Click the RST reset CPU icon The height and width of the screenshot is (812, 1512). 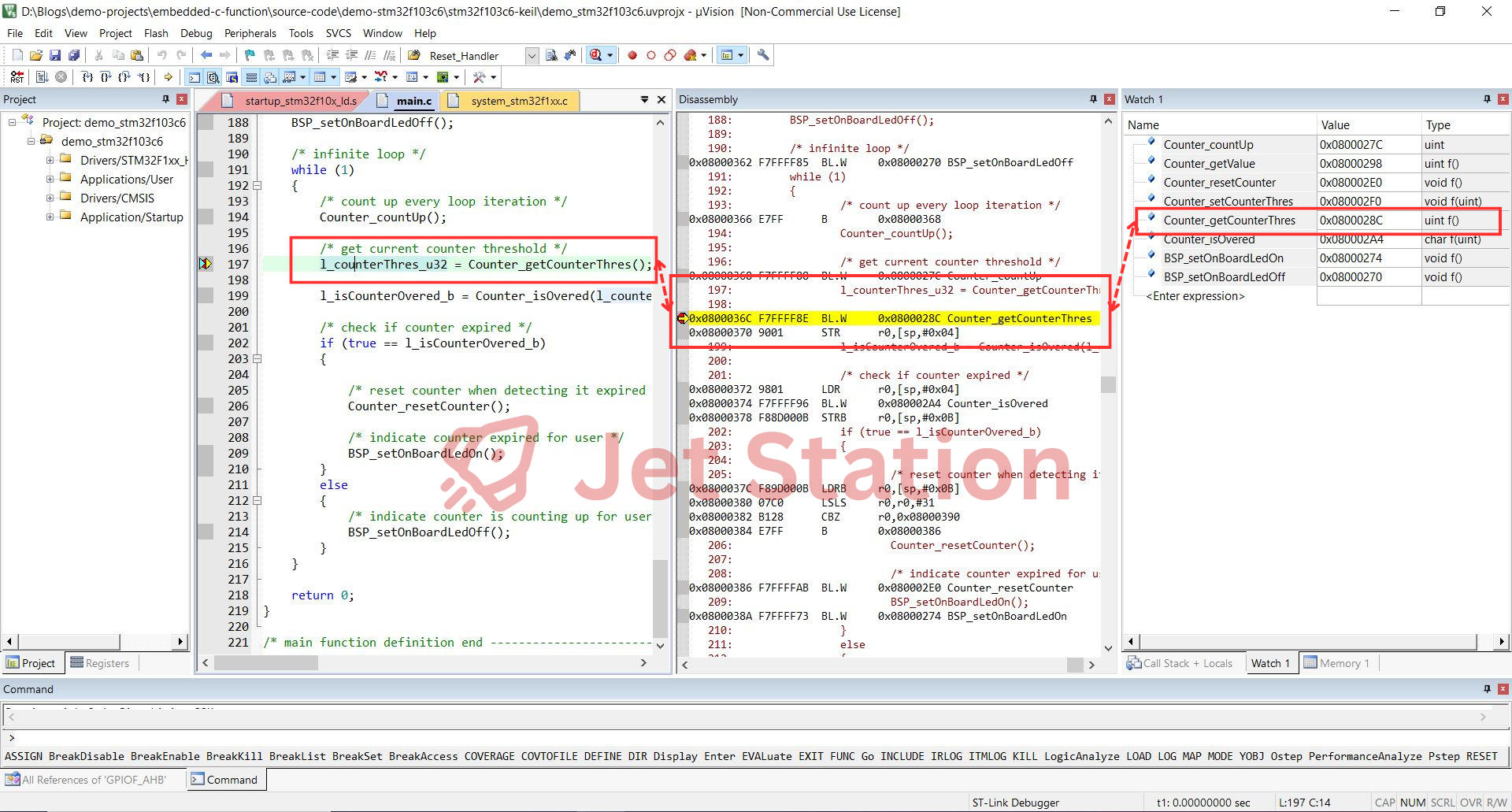pos(17,77)
